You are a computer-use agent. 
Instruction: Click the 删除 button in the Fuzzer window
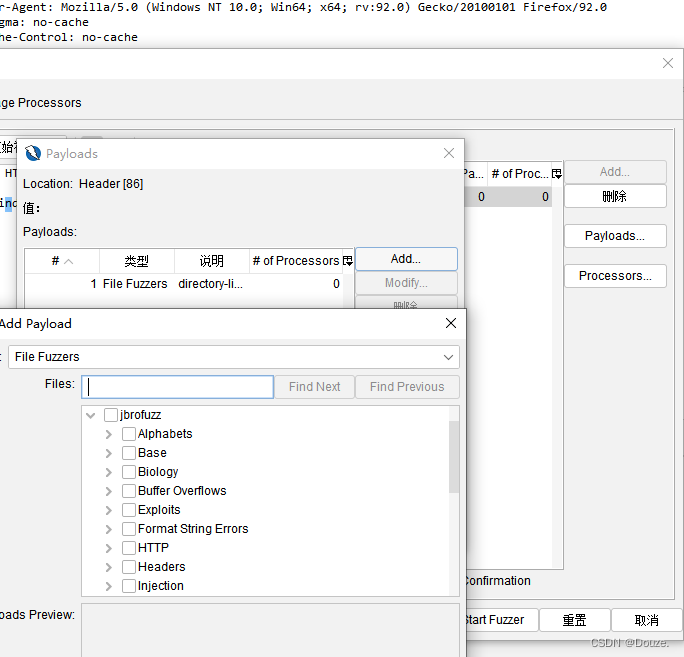(x=615, y=196)
